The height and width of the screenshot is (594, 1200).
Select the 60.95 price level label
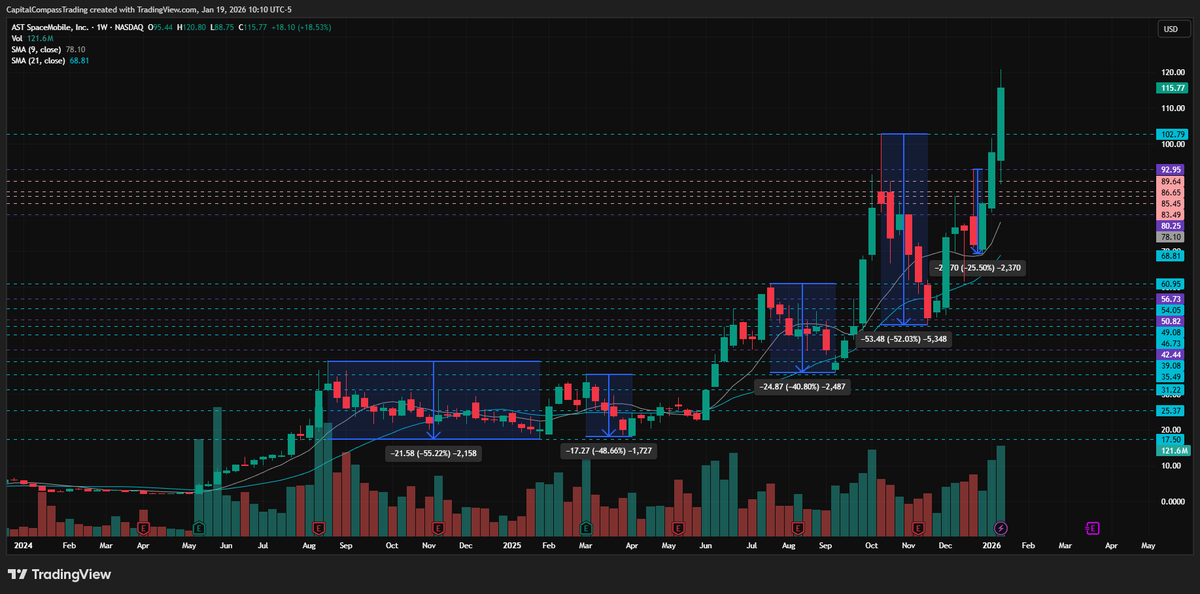click(1171, 285)
